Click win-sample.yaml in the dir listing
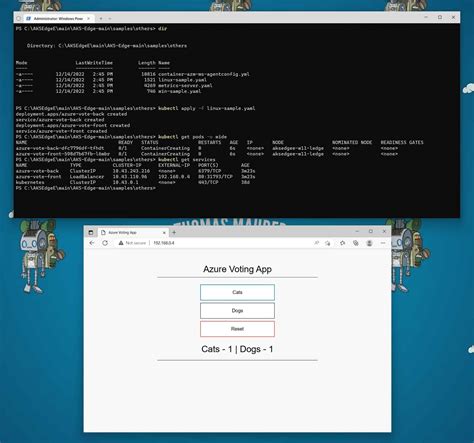 click(180, 91)
